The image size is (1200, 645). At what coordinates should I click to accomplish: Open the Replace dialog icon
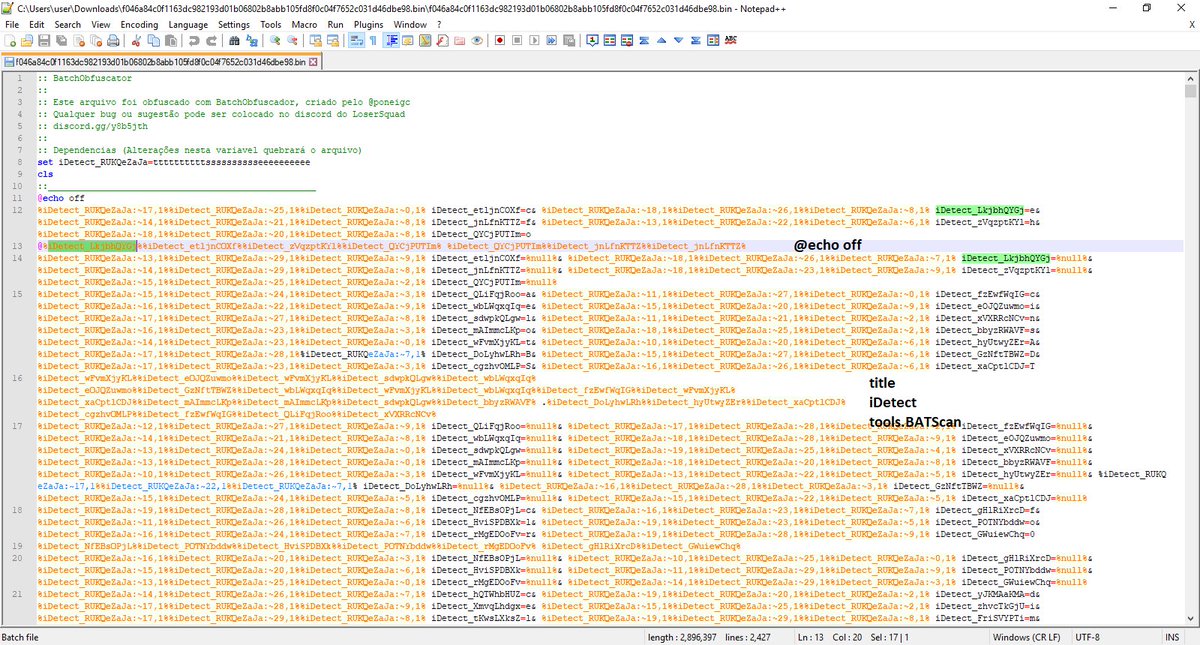(x=252, y=41)
